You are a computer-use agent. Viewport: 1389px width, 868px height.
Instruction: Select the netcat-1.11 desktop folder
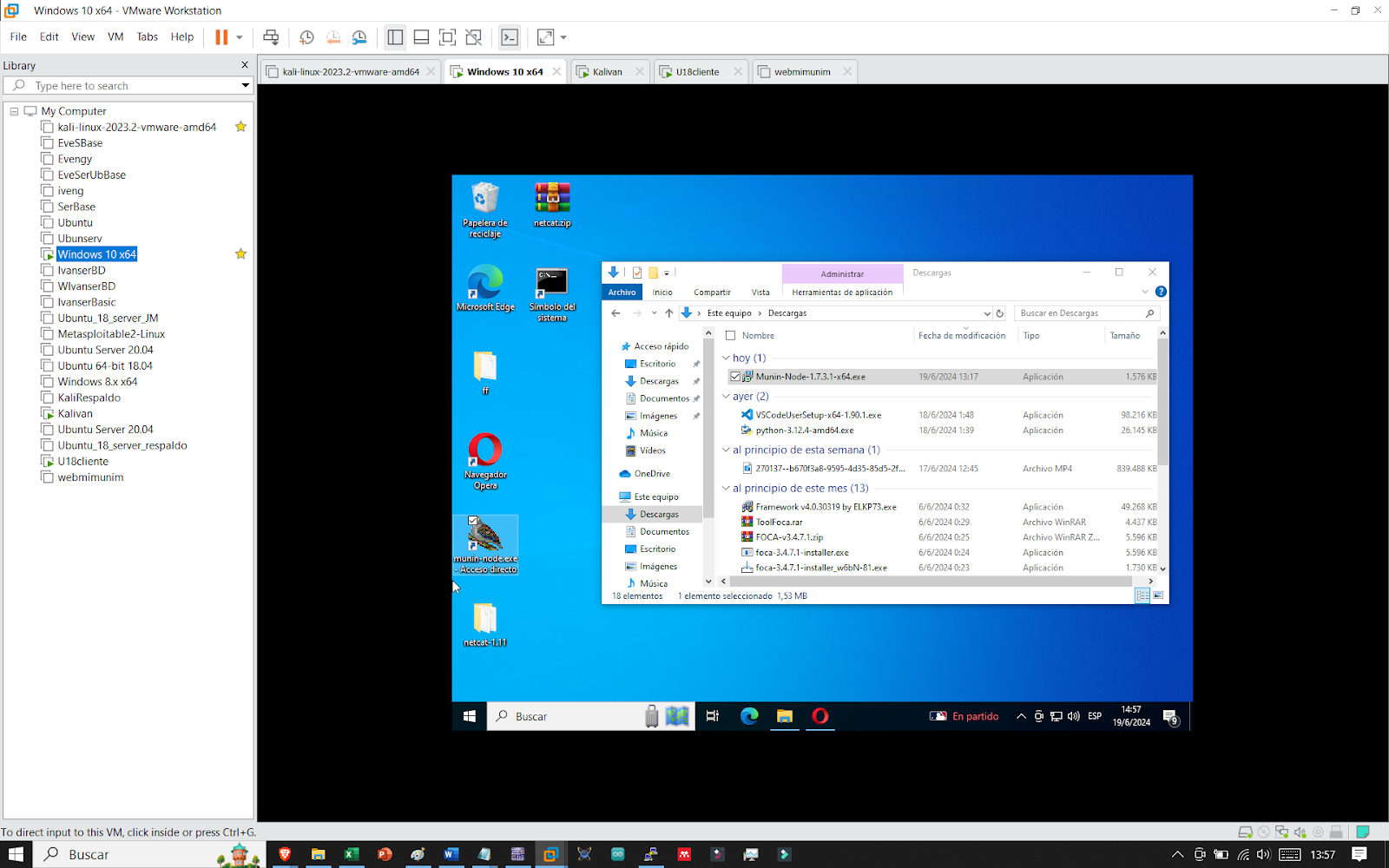coord(485,625)
